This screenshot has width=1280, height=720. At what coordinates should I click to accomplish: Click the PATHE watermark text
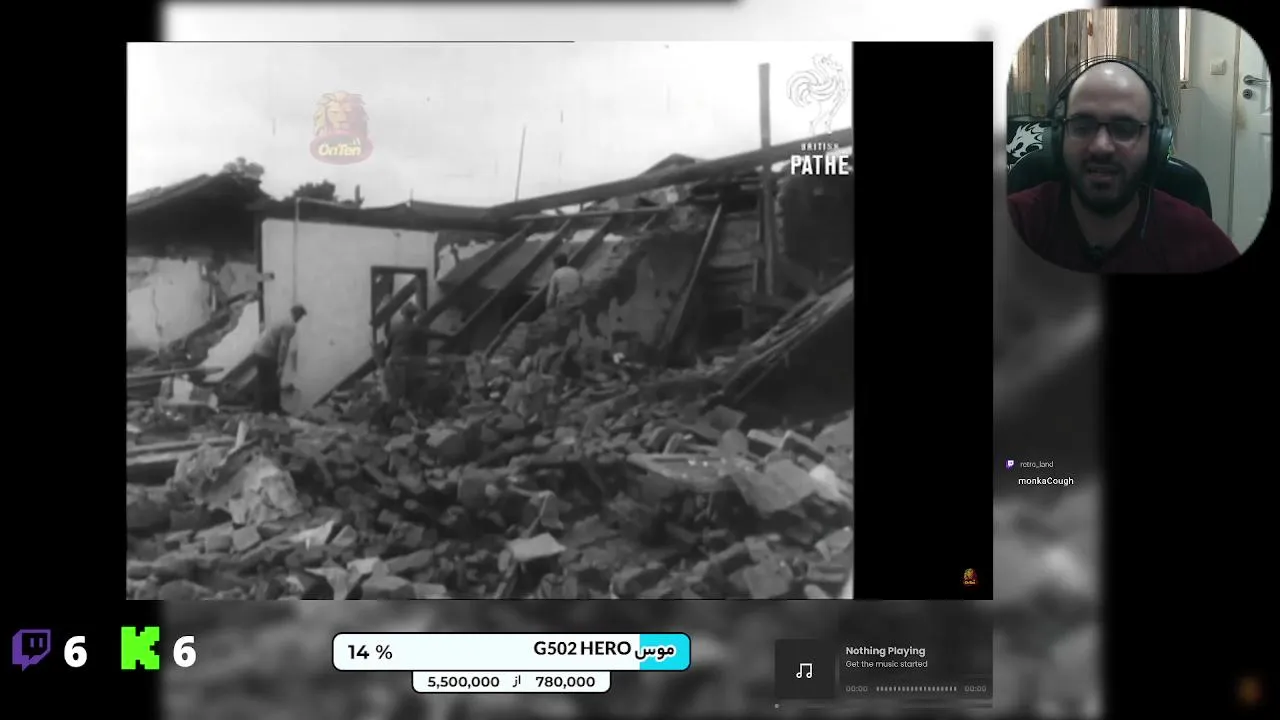point(819,165)
